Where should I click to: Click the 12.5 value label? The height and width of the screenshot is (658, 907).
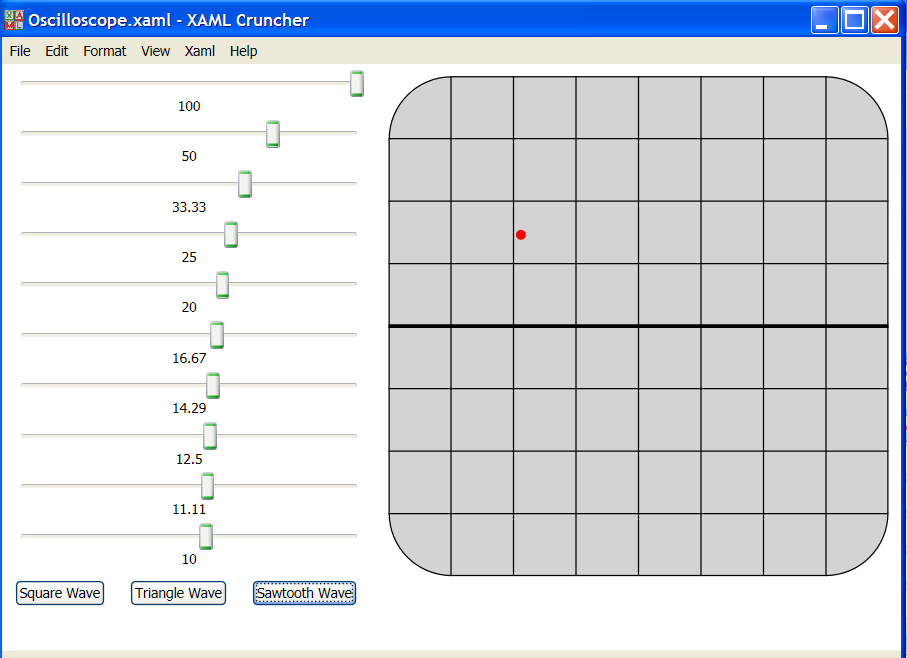189,459
